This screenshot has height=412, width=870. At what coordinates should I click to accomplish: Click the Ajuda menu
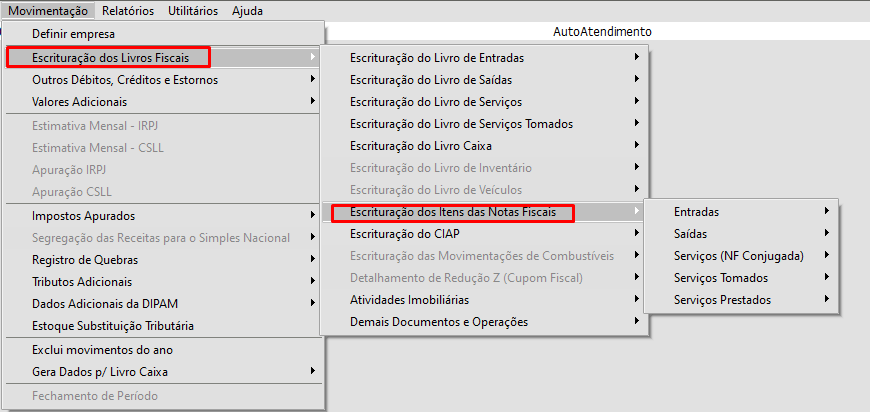247,11
